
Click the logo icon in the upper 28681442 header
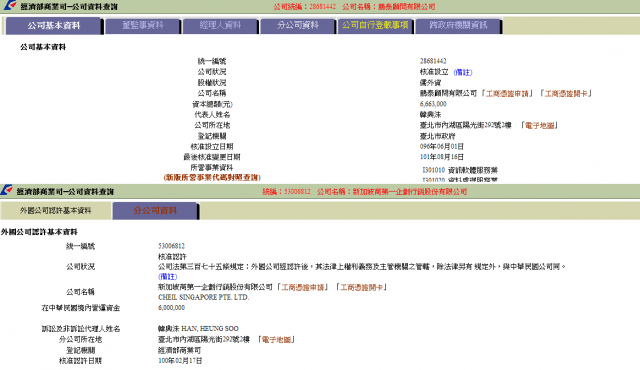[x=10, y=5]
